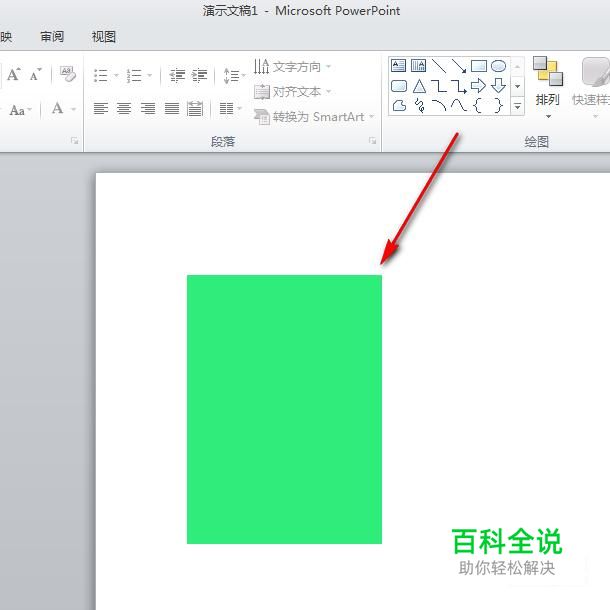Select the scribble shape tool
Viewport: 610px width, 610px height.
[x=420, y=105]
